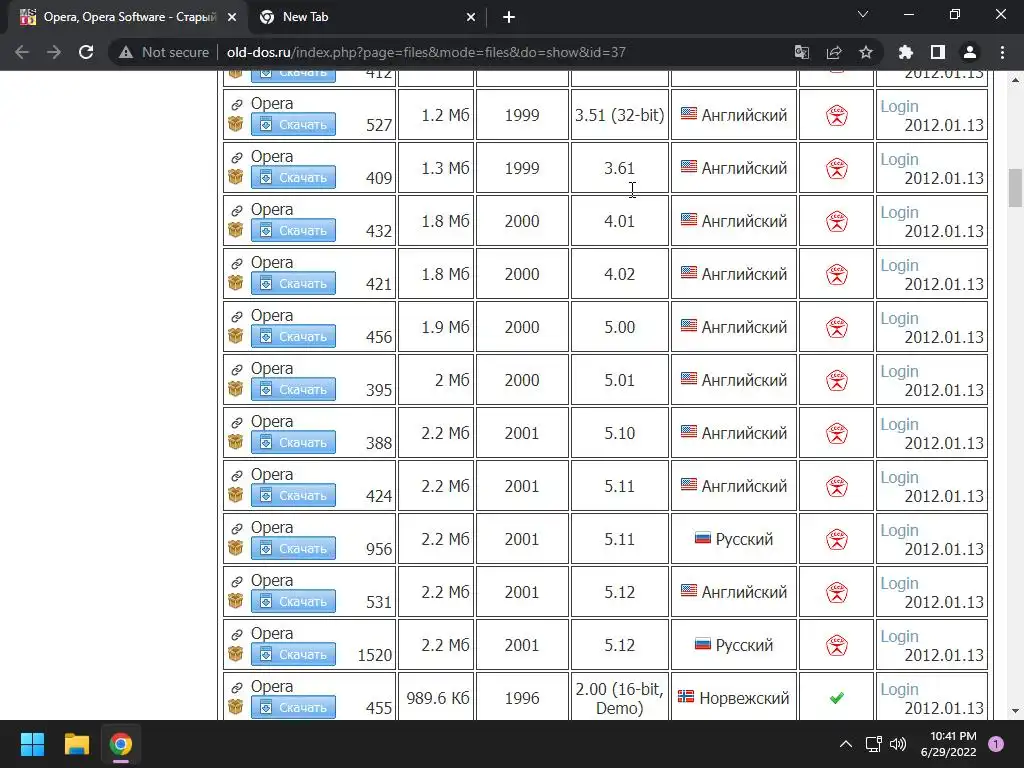This screenshot has height=768, width=1024.
Task: Download Opera version 5.10
Action: (x=293, y=441)
